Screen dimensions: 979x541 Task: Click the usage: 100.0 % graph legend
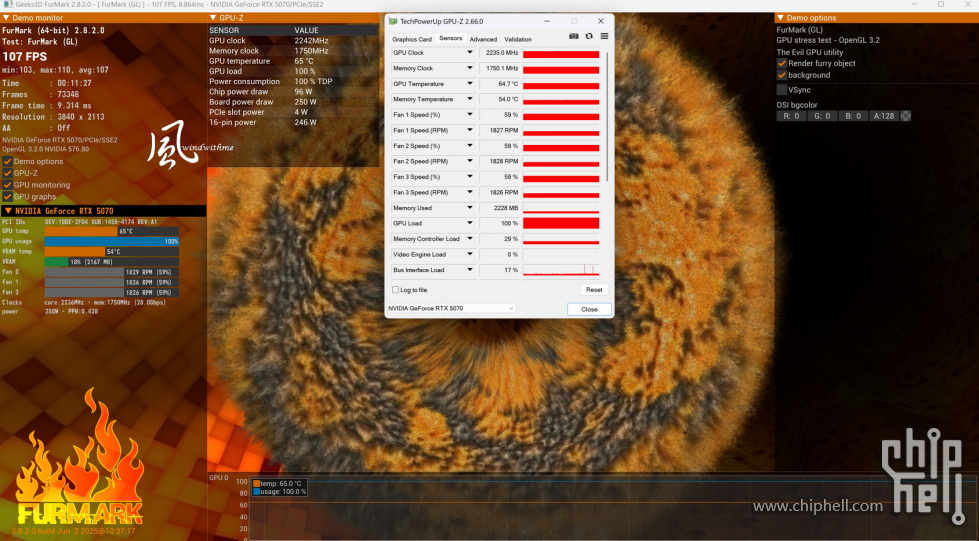[280, 492]
